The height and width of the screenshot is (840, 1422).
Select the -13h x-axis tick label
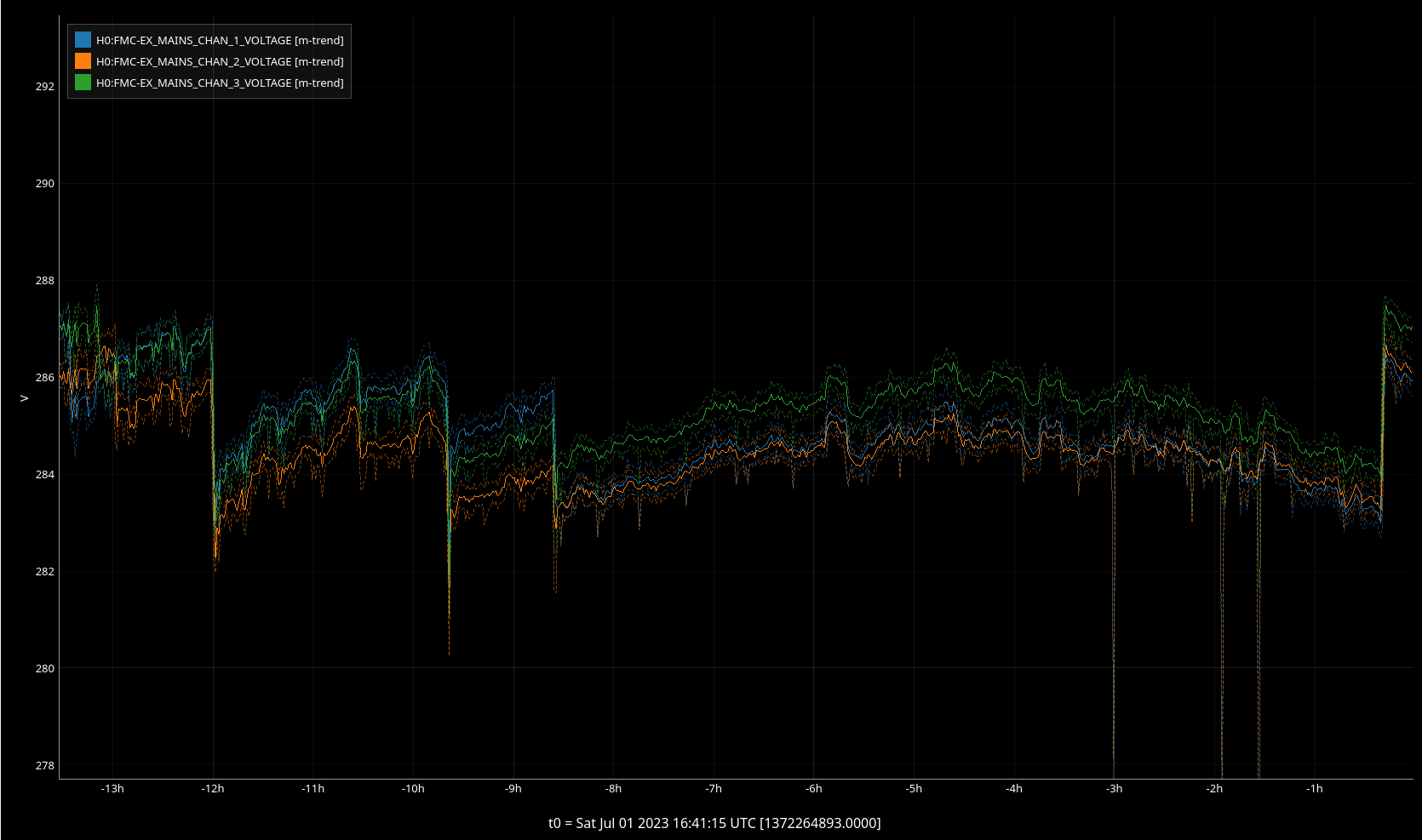pos(112,789)
